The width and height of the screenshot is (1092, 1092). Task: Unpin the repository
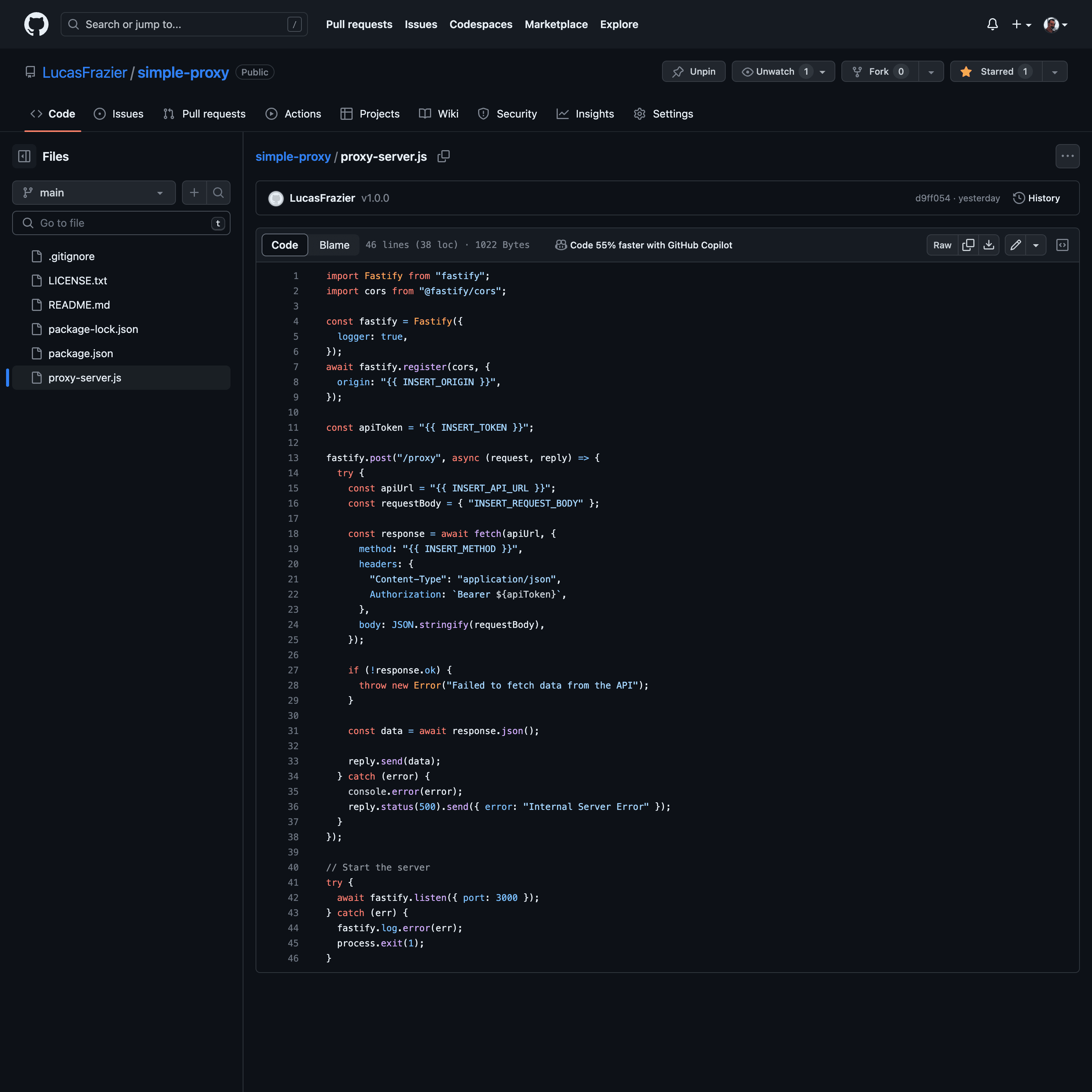point(693,71)
